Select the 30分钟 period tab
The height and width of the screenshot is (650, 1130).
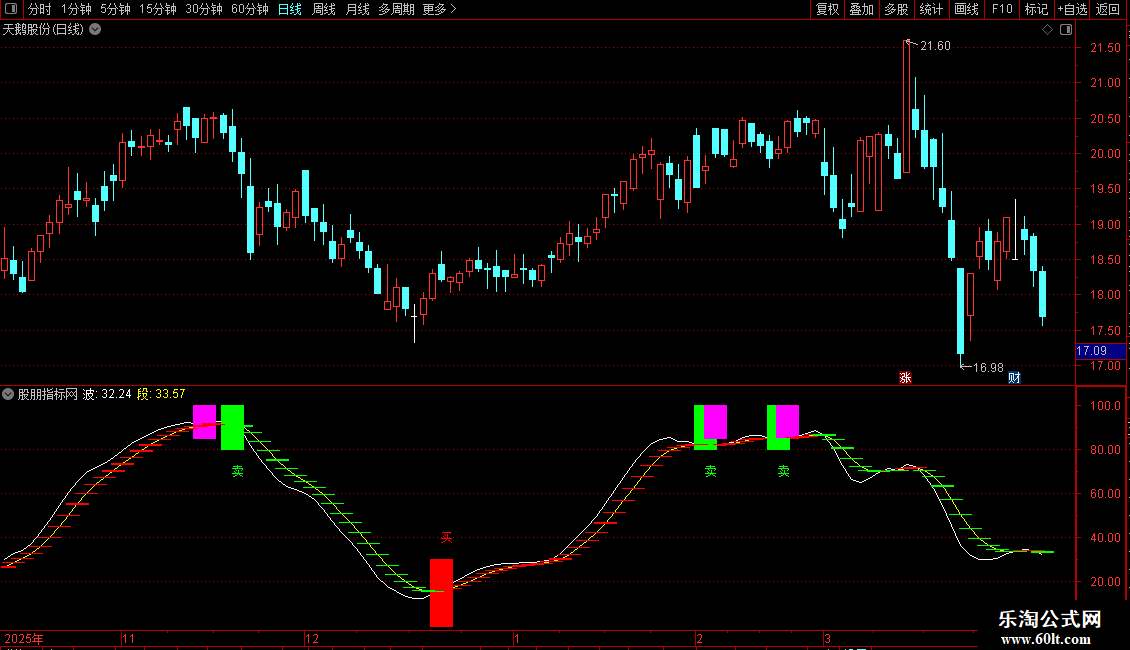(x=204, y=9)
